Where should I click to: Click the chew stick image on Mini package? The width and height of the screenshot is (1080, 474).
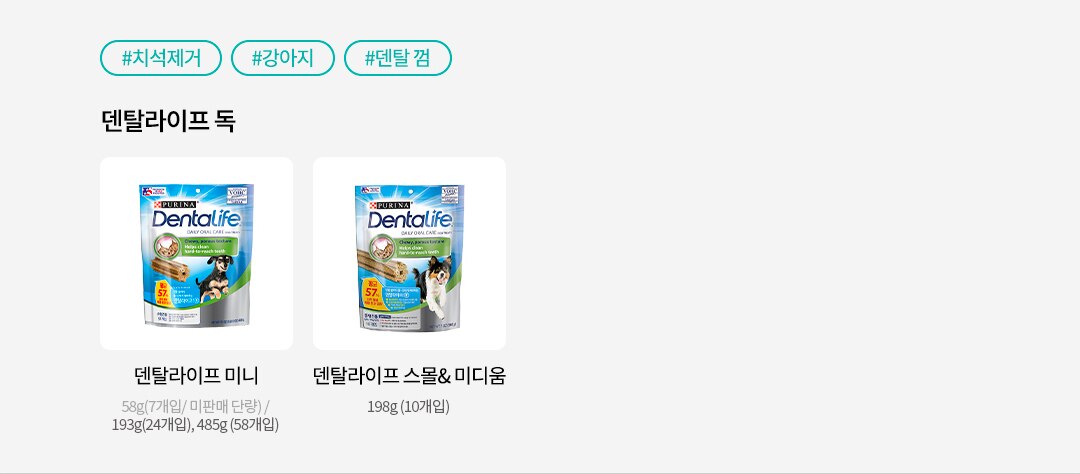169,269
